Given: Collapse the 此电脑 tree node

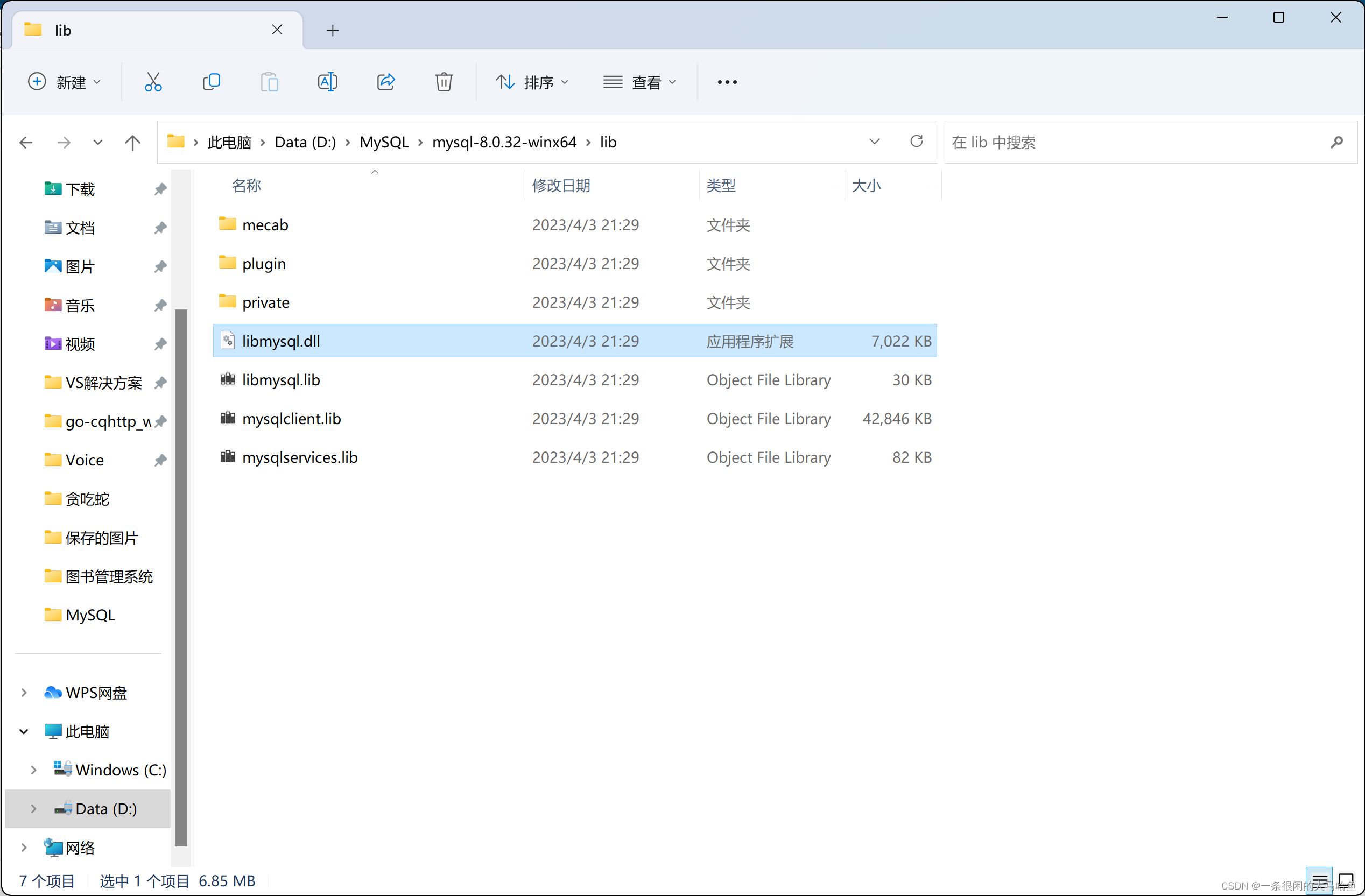Looking at the screenshot, I should point(24,731).
